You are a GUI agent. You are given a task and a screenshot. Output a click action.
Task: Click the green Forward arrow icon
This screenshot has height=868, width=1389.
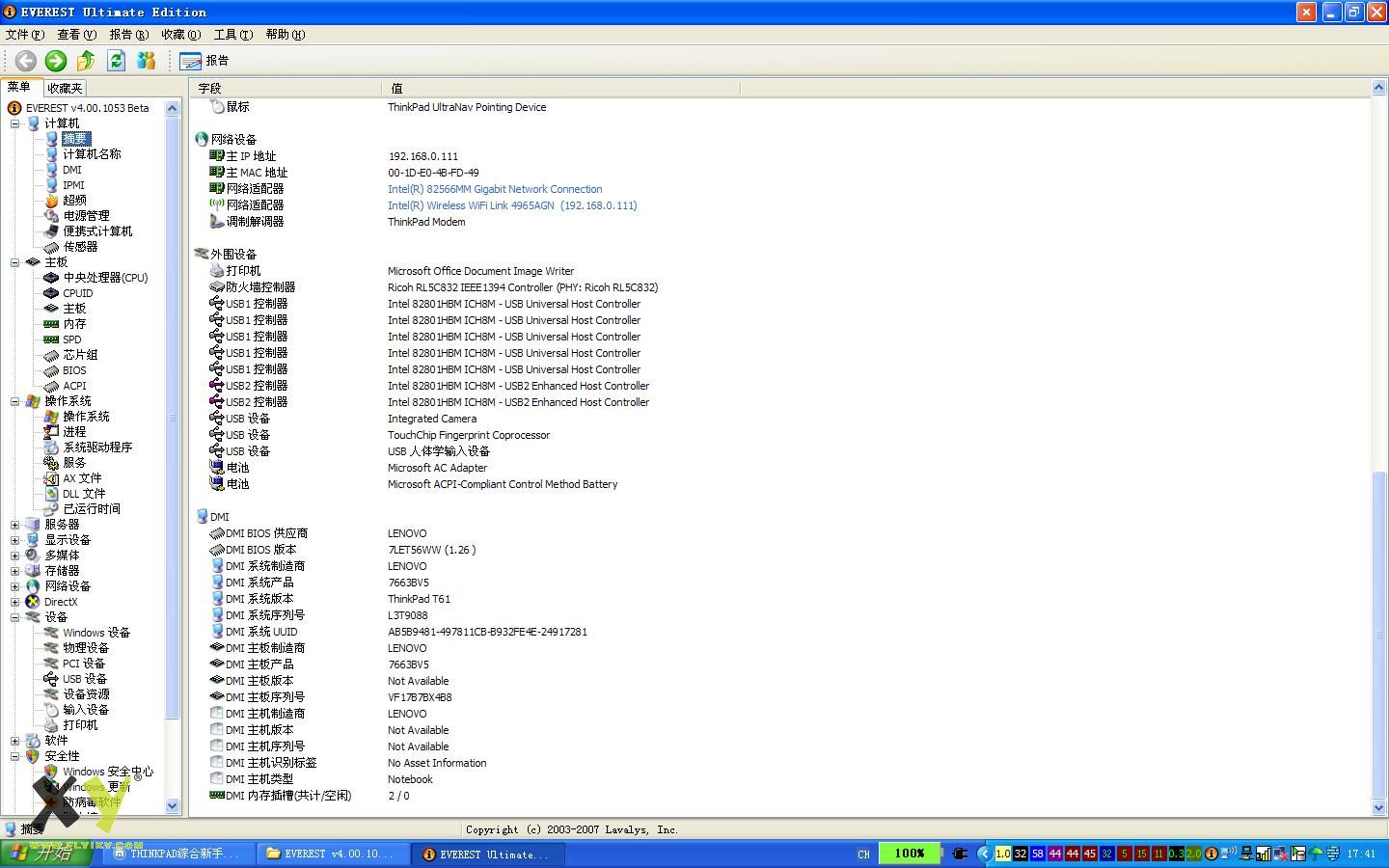tap(56, 61)
